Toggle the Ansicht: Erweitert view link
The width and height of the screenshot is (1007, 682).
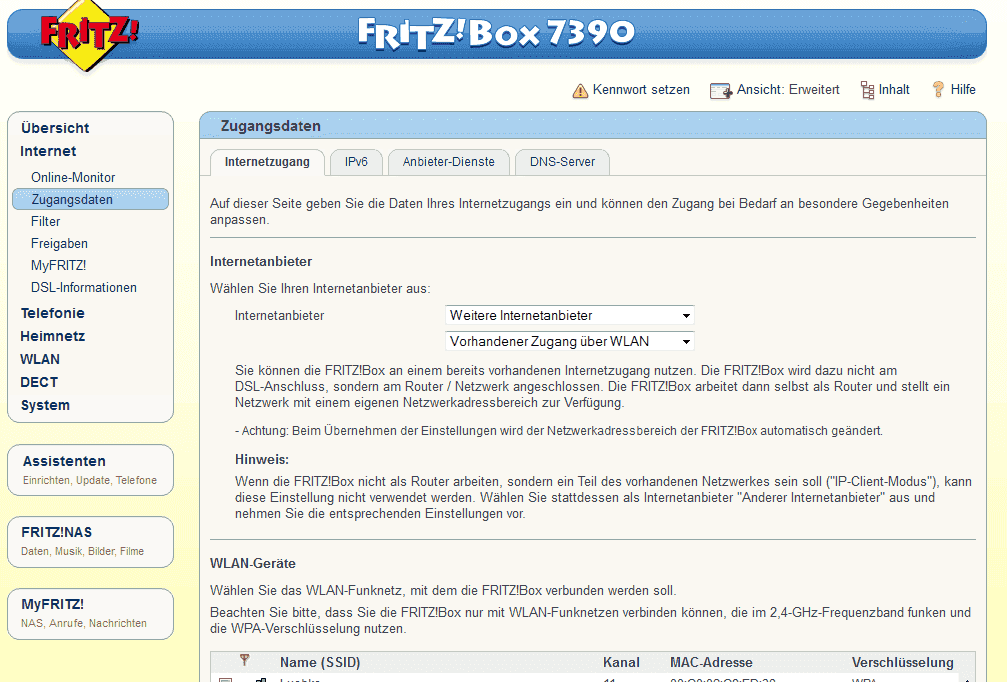(788, 90)
